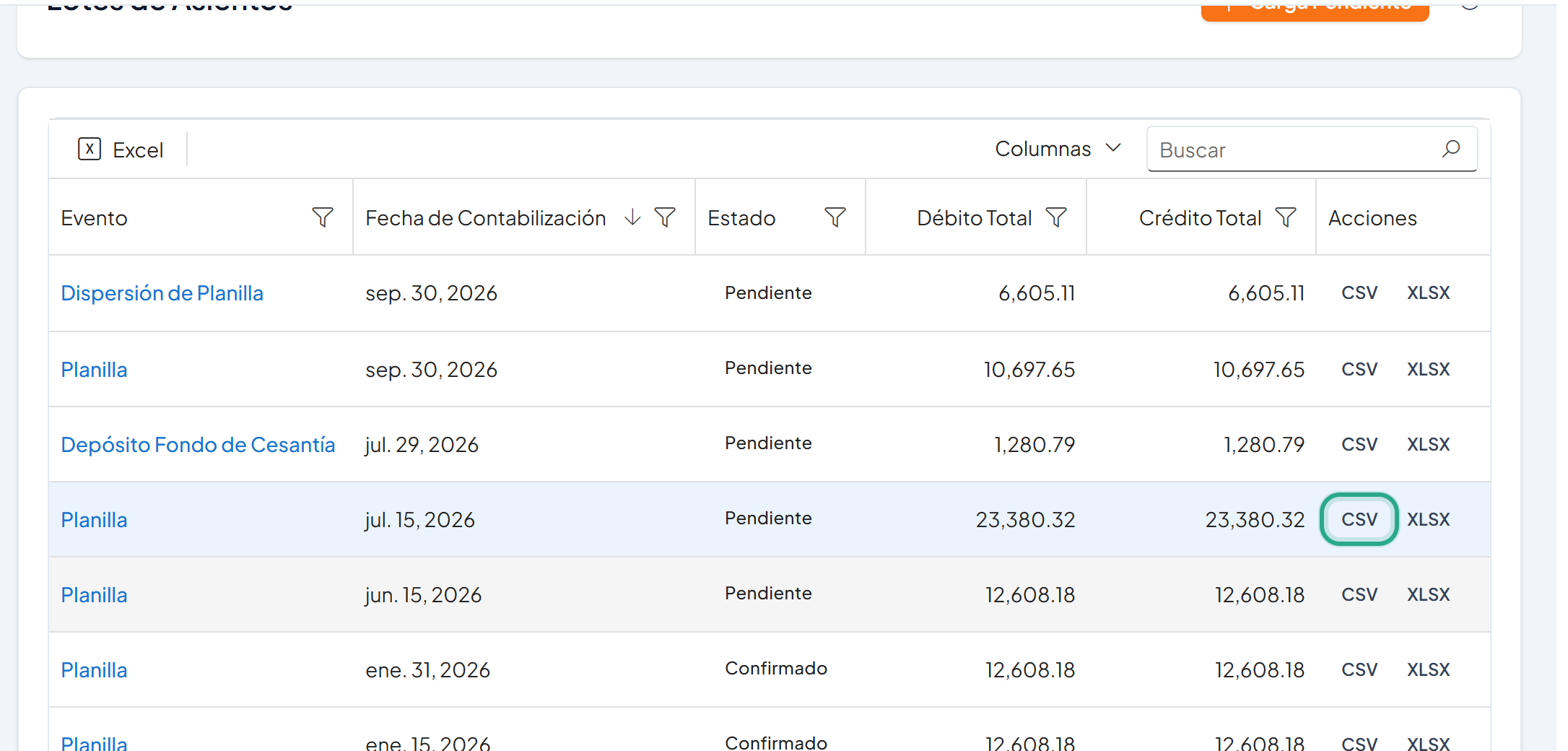Open Planilla event dated sep. 30, 2026
Viewport: 1568px width, 751px height.
click(94, 370)
